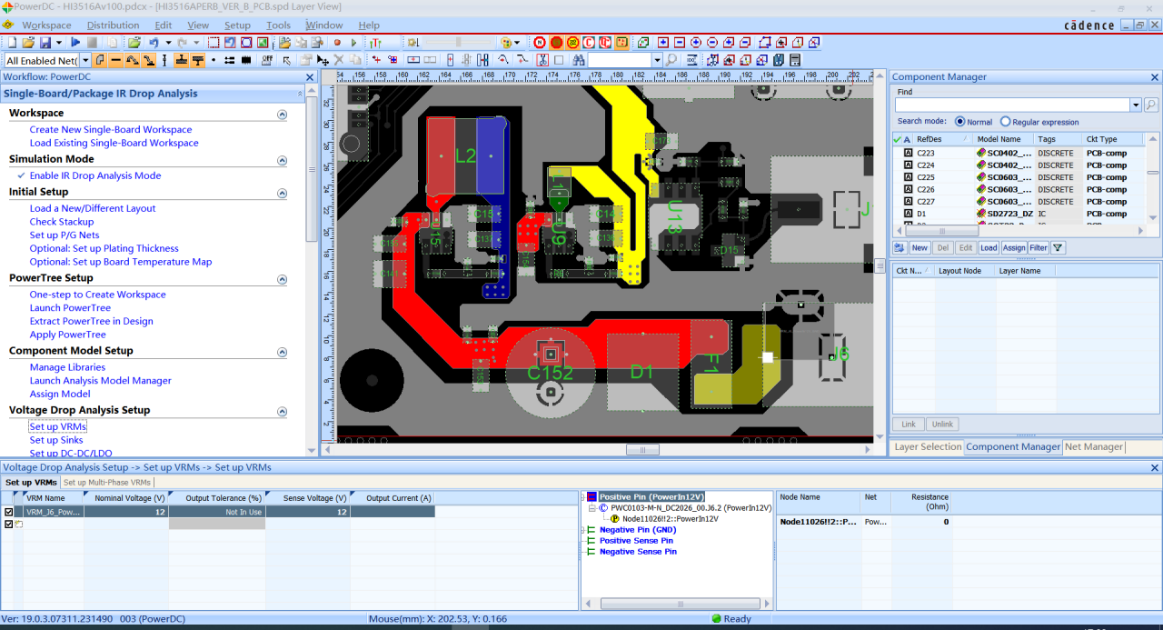Click the zoom-in square plus icon
The height and width of the screenshot is (630, 1164).
(663, 42)
